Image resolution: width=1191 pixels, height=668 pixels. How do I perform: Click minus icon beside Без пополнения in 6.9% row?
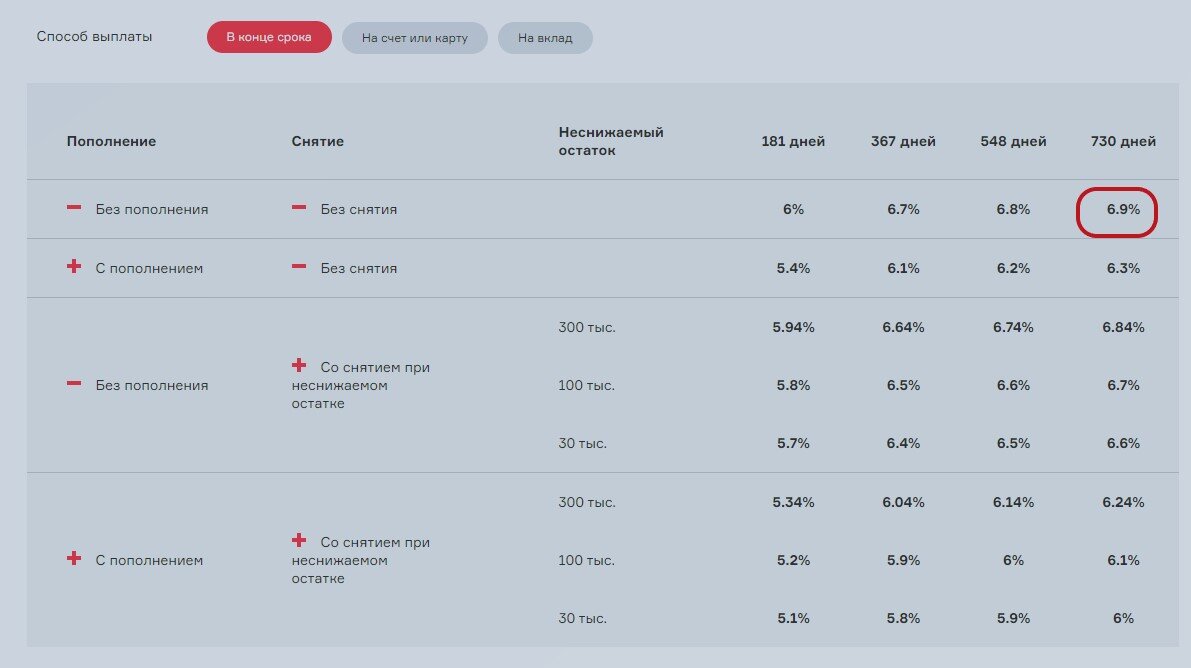coord(74,208)
